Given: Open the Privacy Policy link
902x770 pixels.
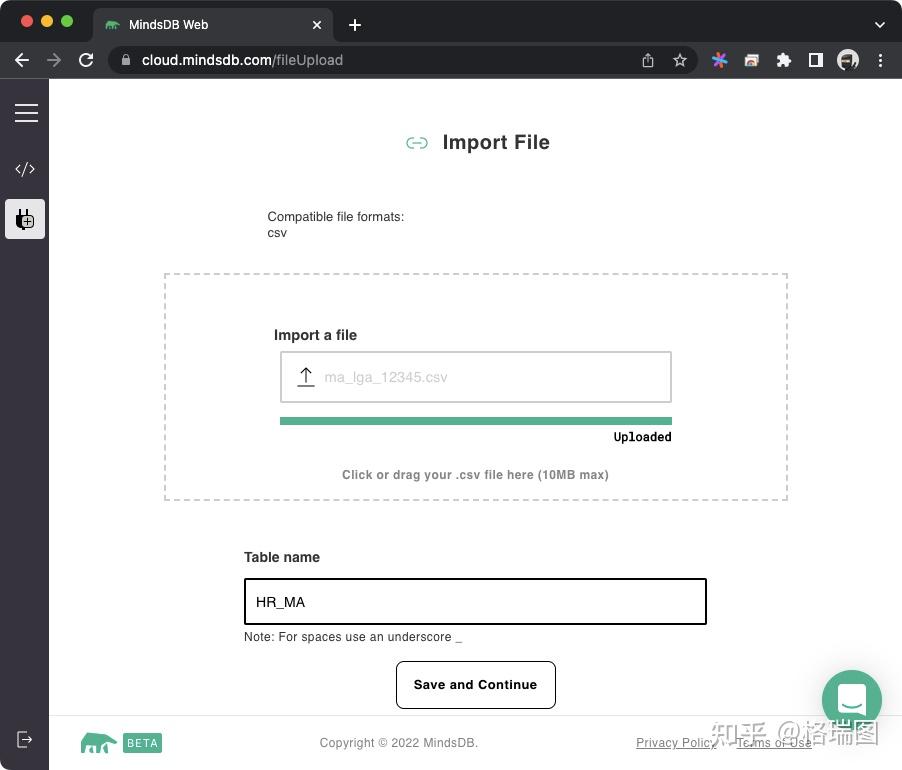Looking at the screenshot, I should coord(676,742).
